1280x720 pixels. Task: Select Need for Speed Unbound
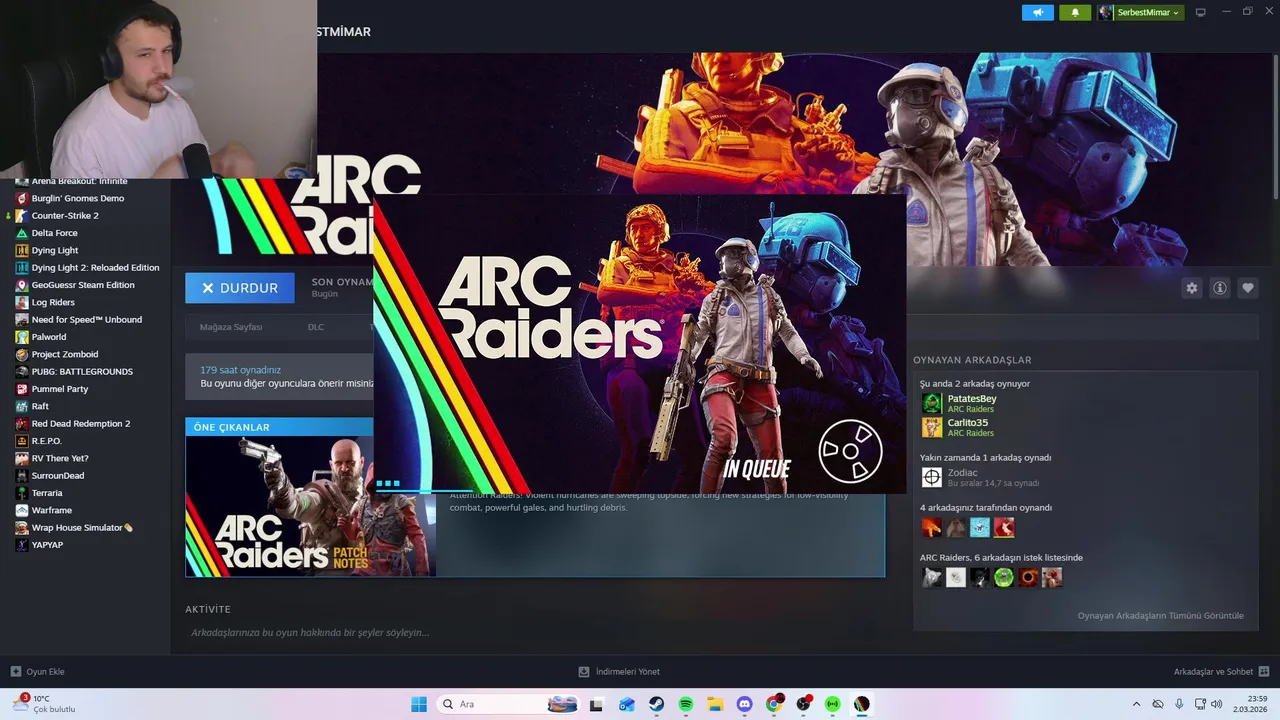click(x=86, y=319)
